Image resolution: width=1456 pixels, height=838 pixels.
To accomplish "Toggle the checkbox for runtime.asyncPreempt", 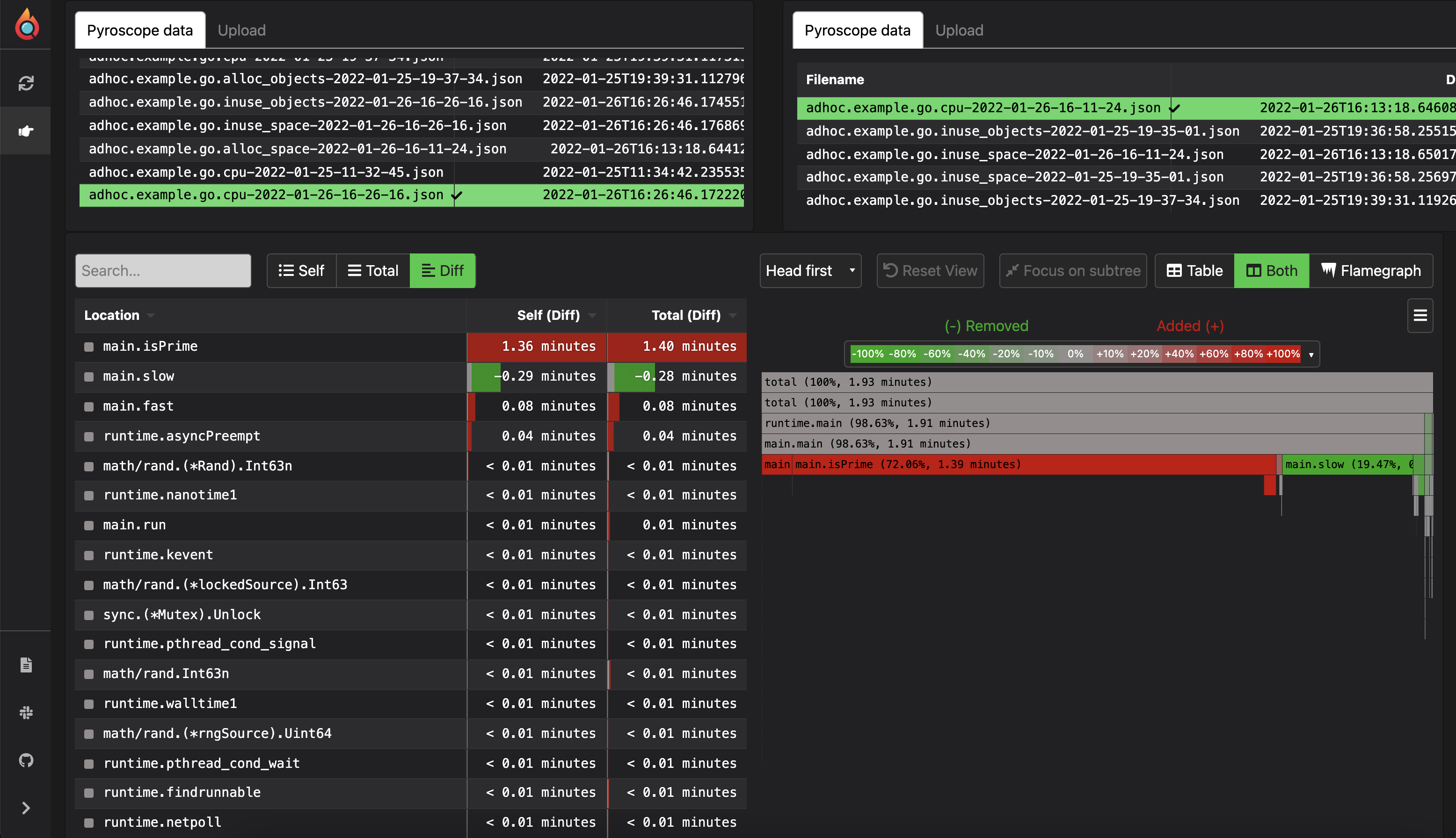I will tap(89, 436).
